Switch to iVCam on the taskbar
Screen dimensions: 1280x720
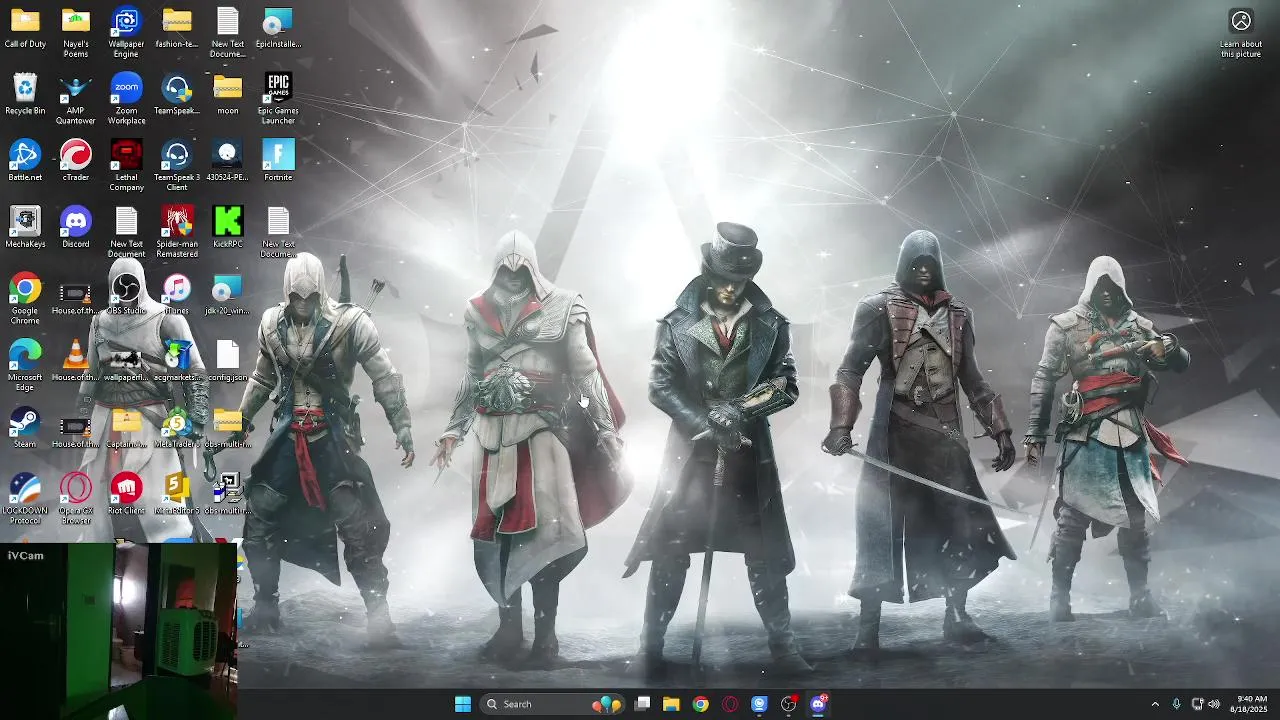click(x=759, y=704)
